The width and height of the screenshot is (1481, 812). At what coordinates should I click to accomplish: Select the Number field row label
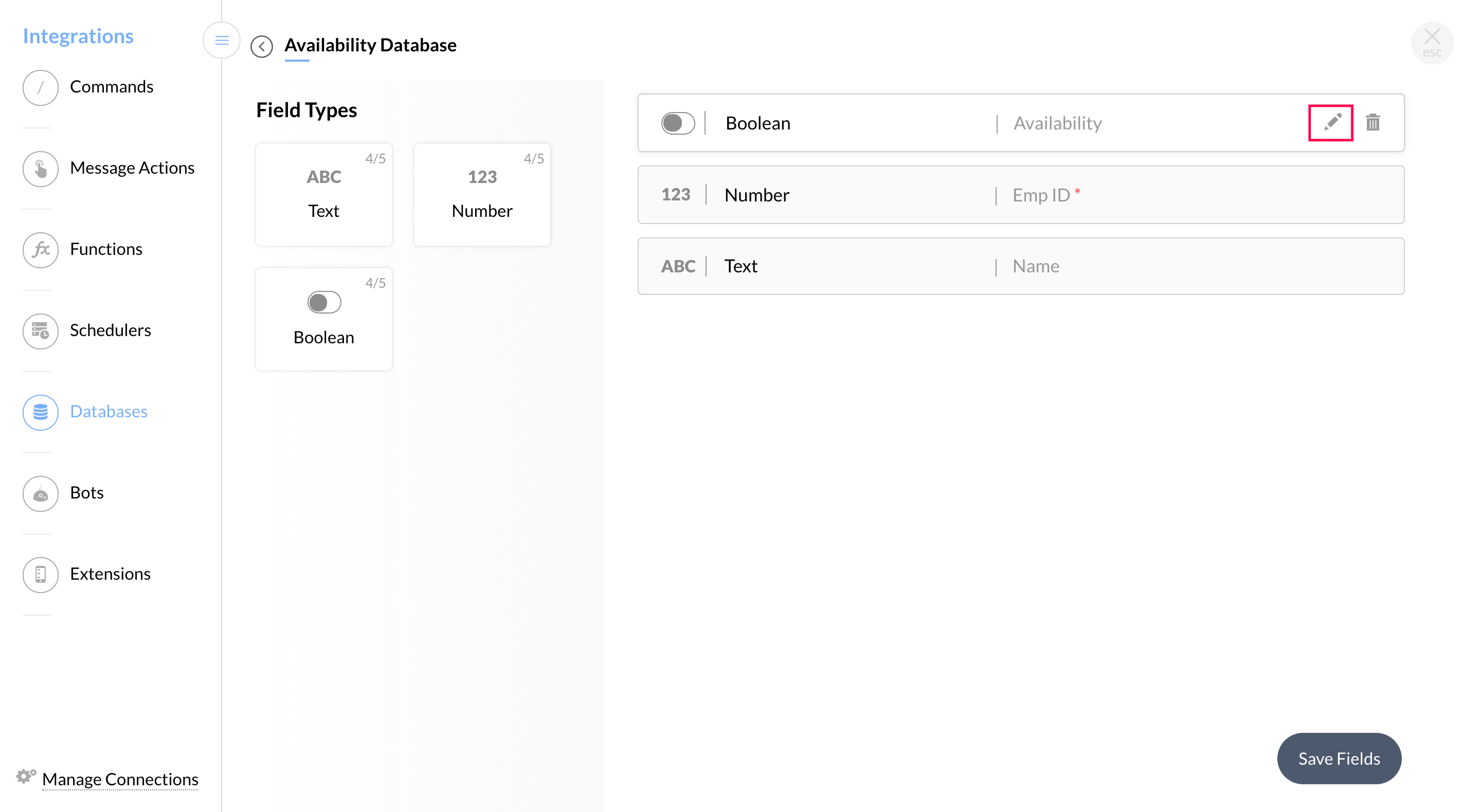(x=756, y=195)
